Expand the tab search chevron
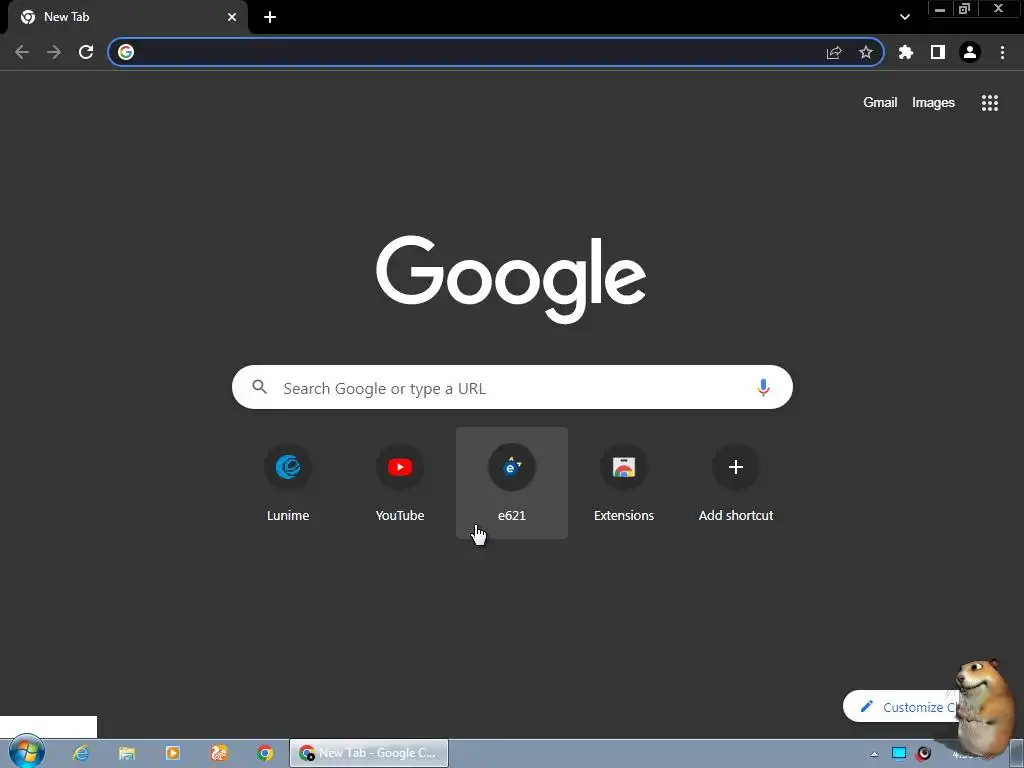The image size is (1024, 768). click(x=904, y=17)
